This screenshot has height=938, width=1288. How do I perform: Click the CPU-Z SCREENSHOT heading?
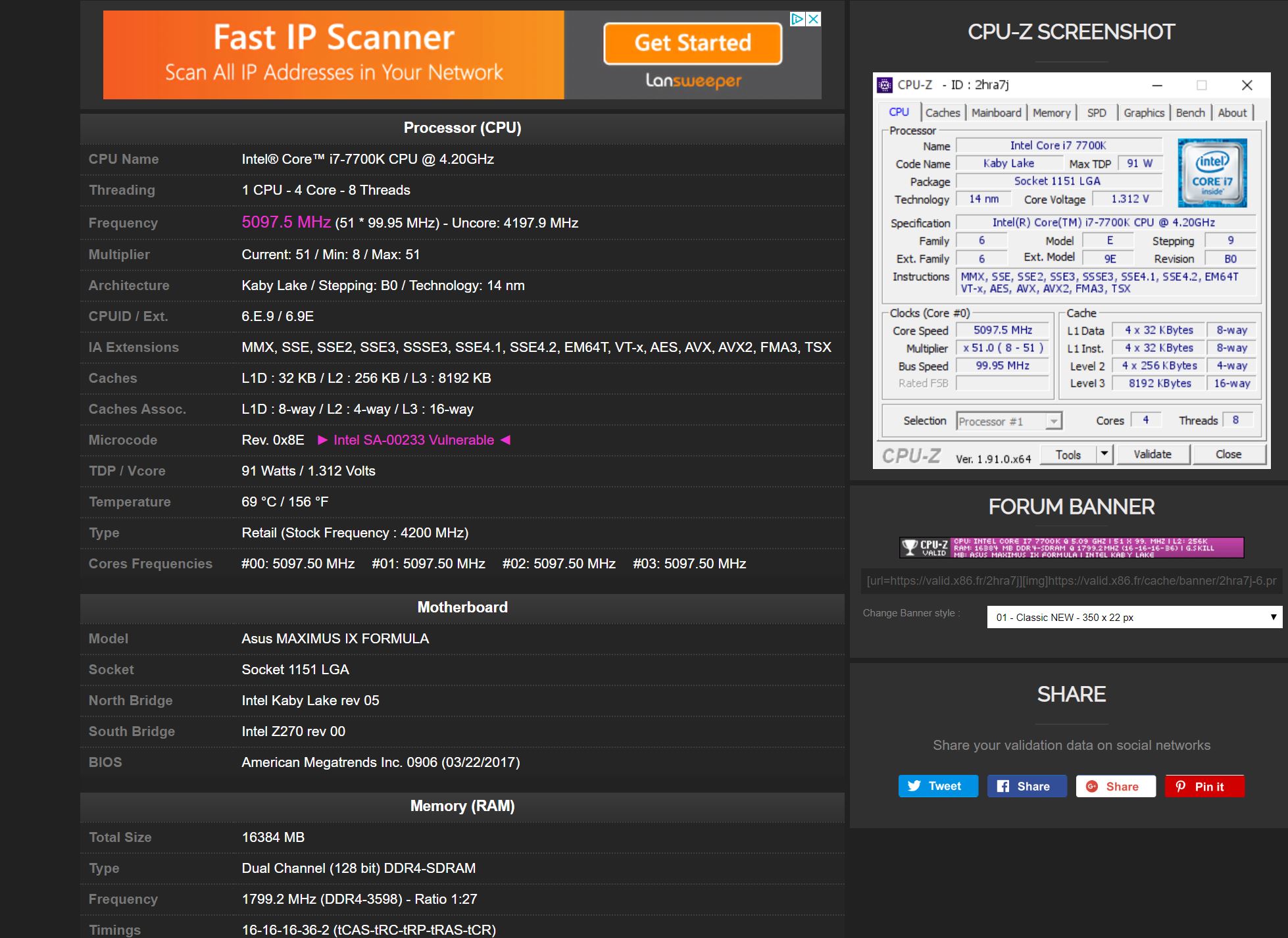click(1071, 32)
